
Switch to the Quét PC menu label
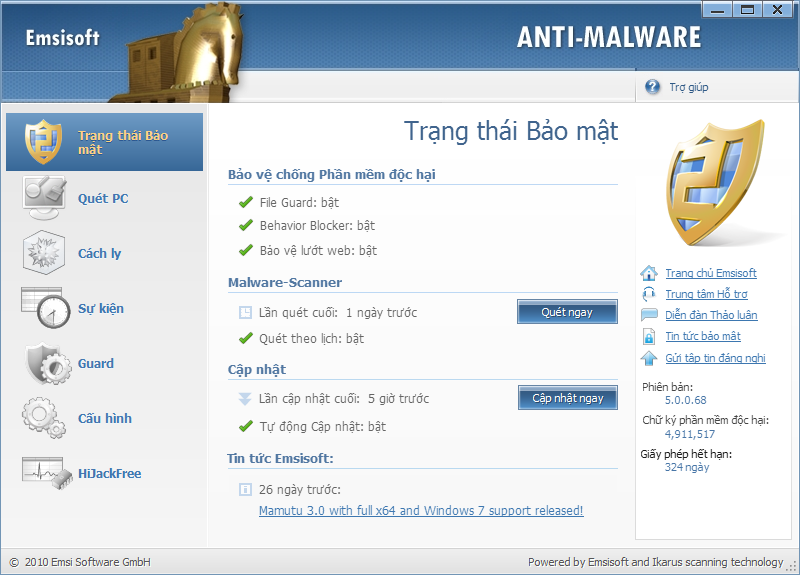(x=103, y=198)
